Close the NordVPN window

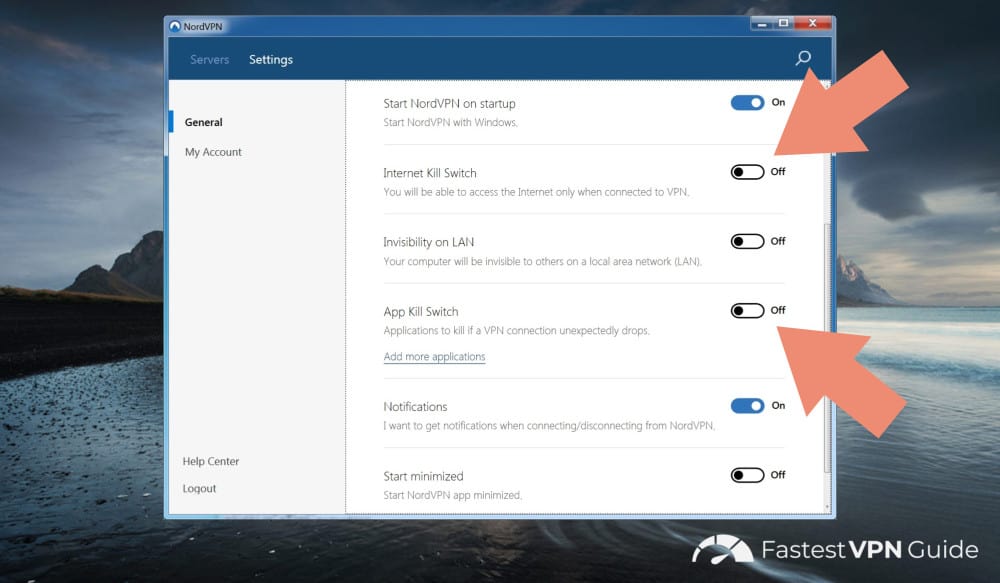coord(812,24)
